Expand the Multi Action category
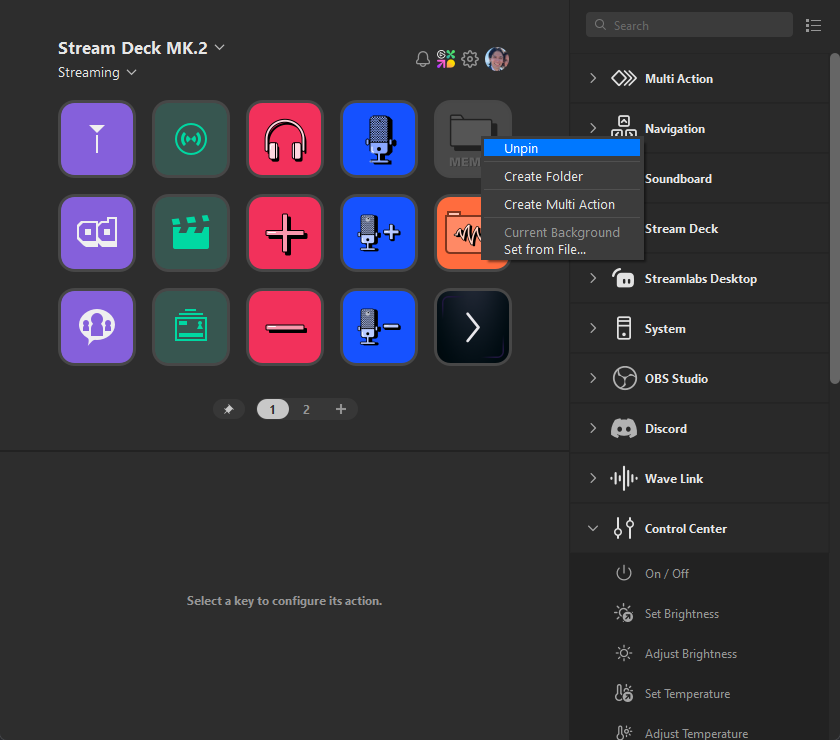 [x=593, y=79]
